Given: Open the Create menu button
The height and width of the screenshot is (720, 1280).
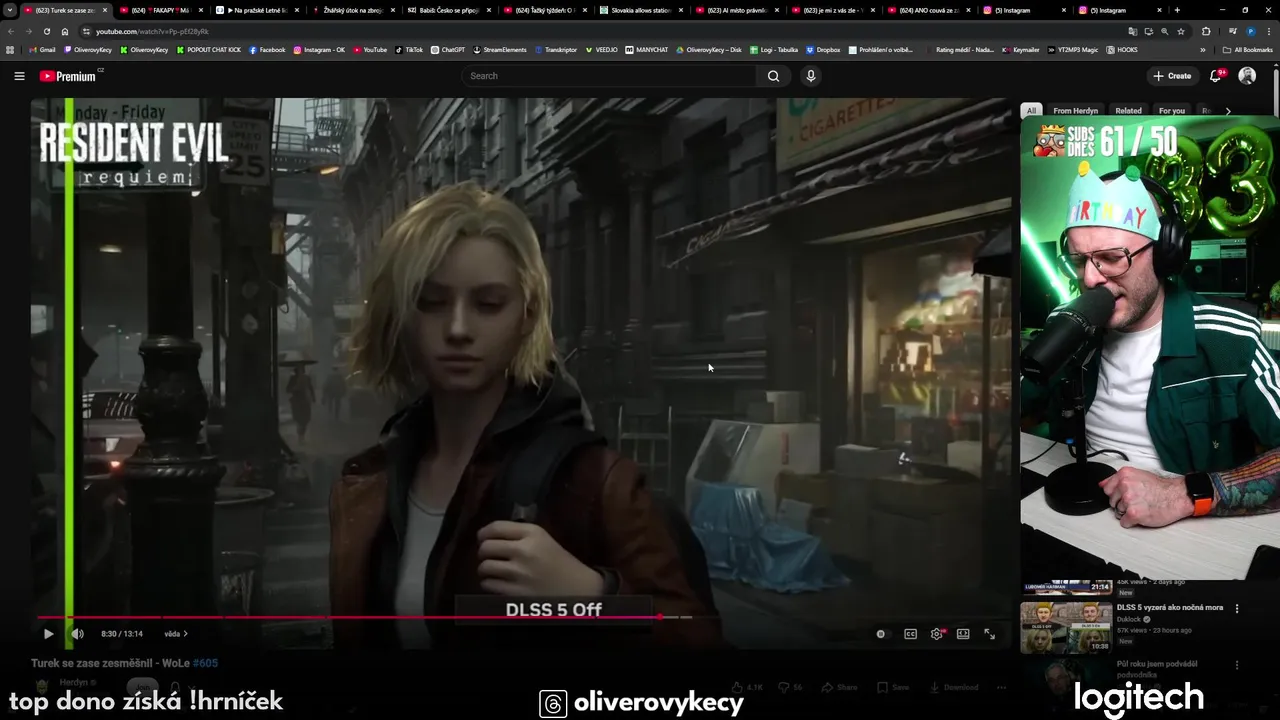Looking at the screenshot, I should coord(1171,76).
